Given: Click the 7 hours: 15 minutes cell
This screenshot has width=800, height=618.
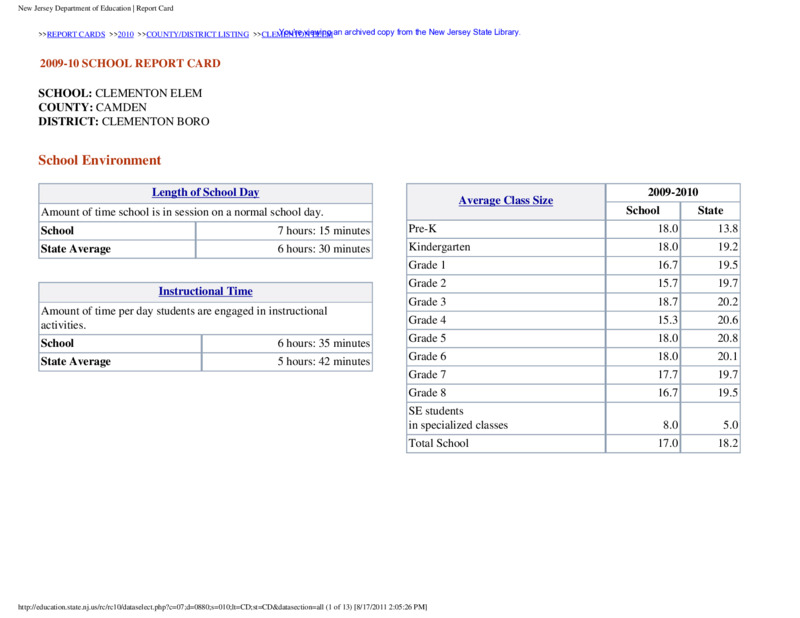Looking at the screenshot, I should click(284, 231).
